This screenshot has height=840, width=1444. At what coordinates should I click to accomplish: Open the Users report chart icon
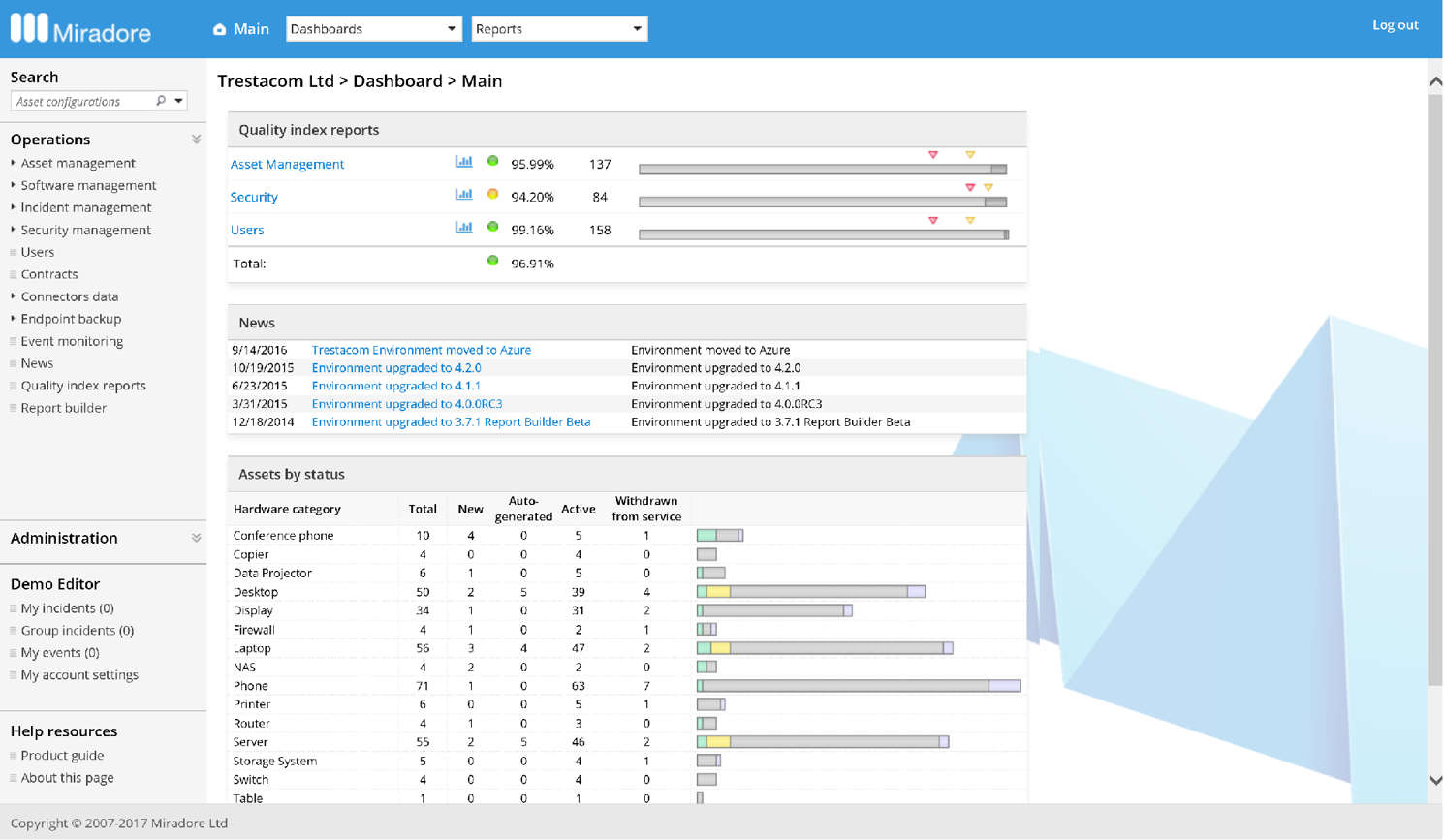pyautogui.click(x=464, y=228)
